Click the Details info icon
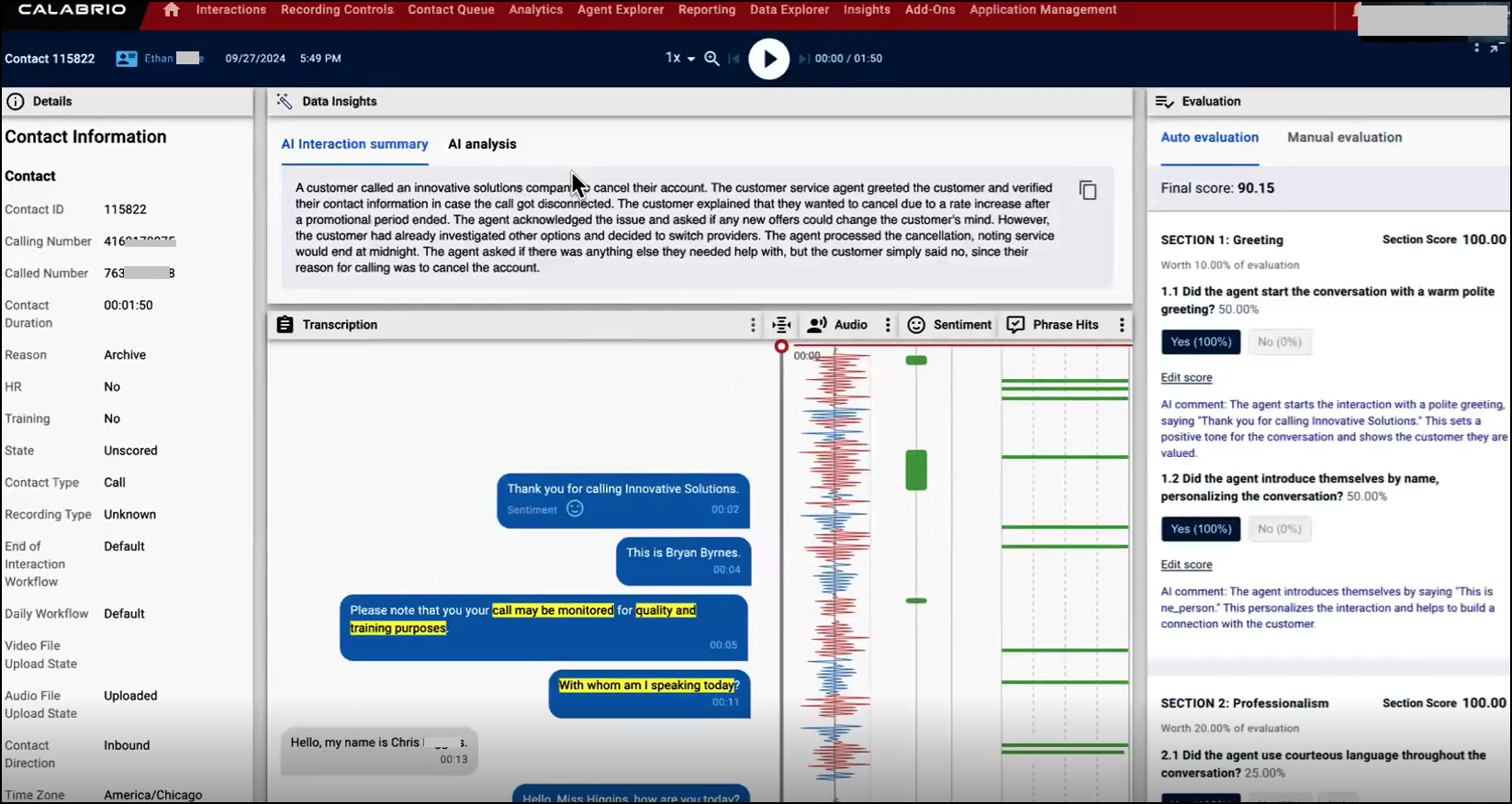The width and height of the screenshot is (1512, 804). point(15,102)
